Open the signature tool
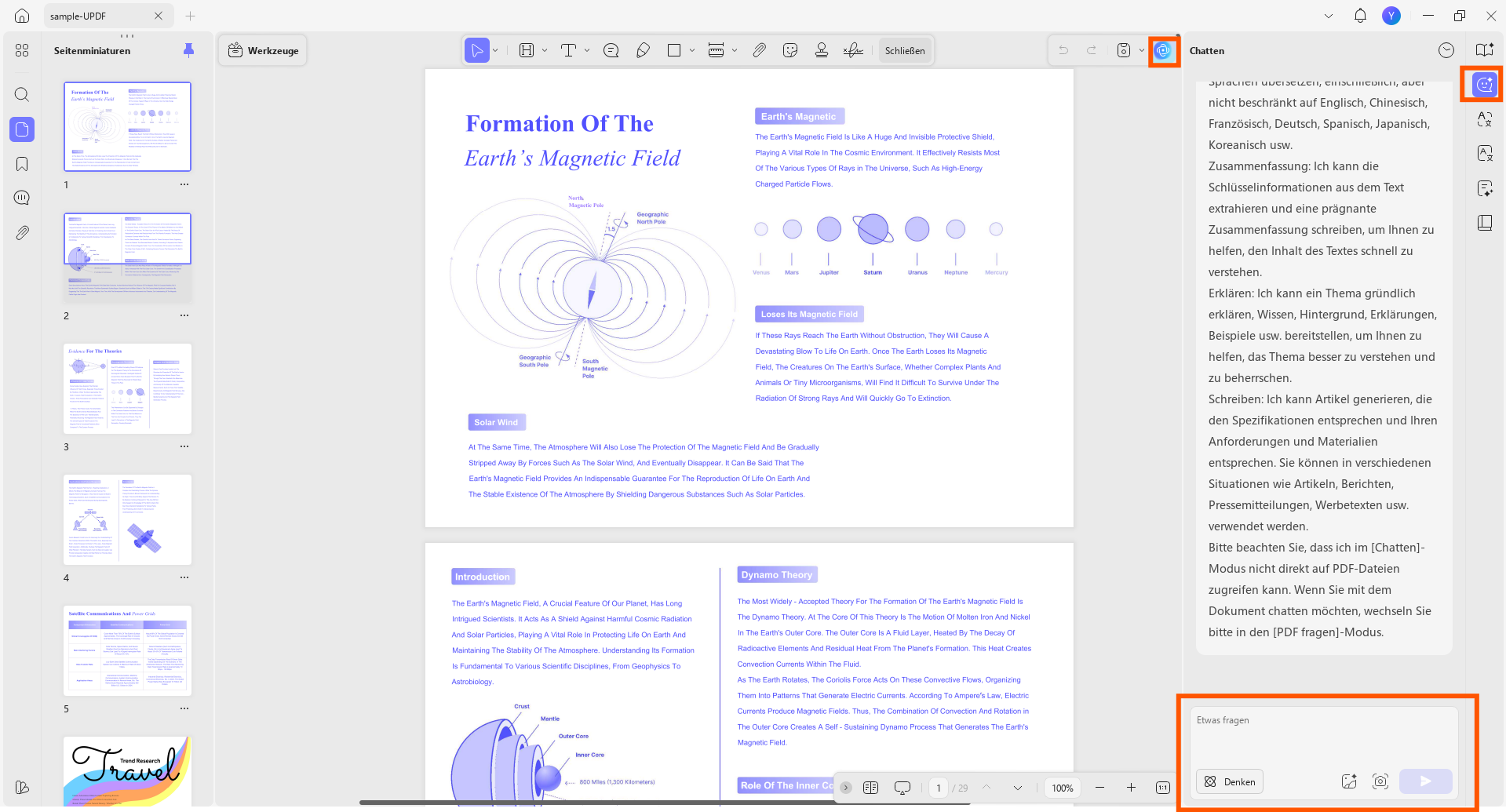 (x=853, y=50)
